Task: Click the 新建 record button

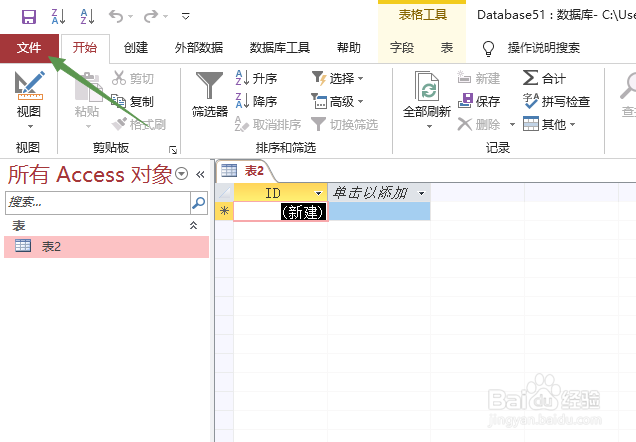Action: pos(479,78)
